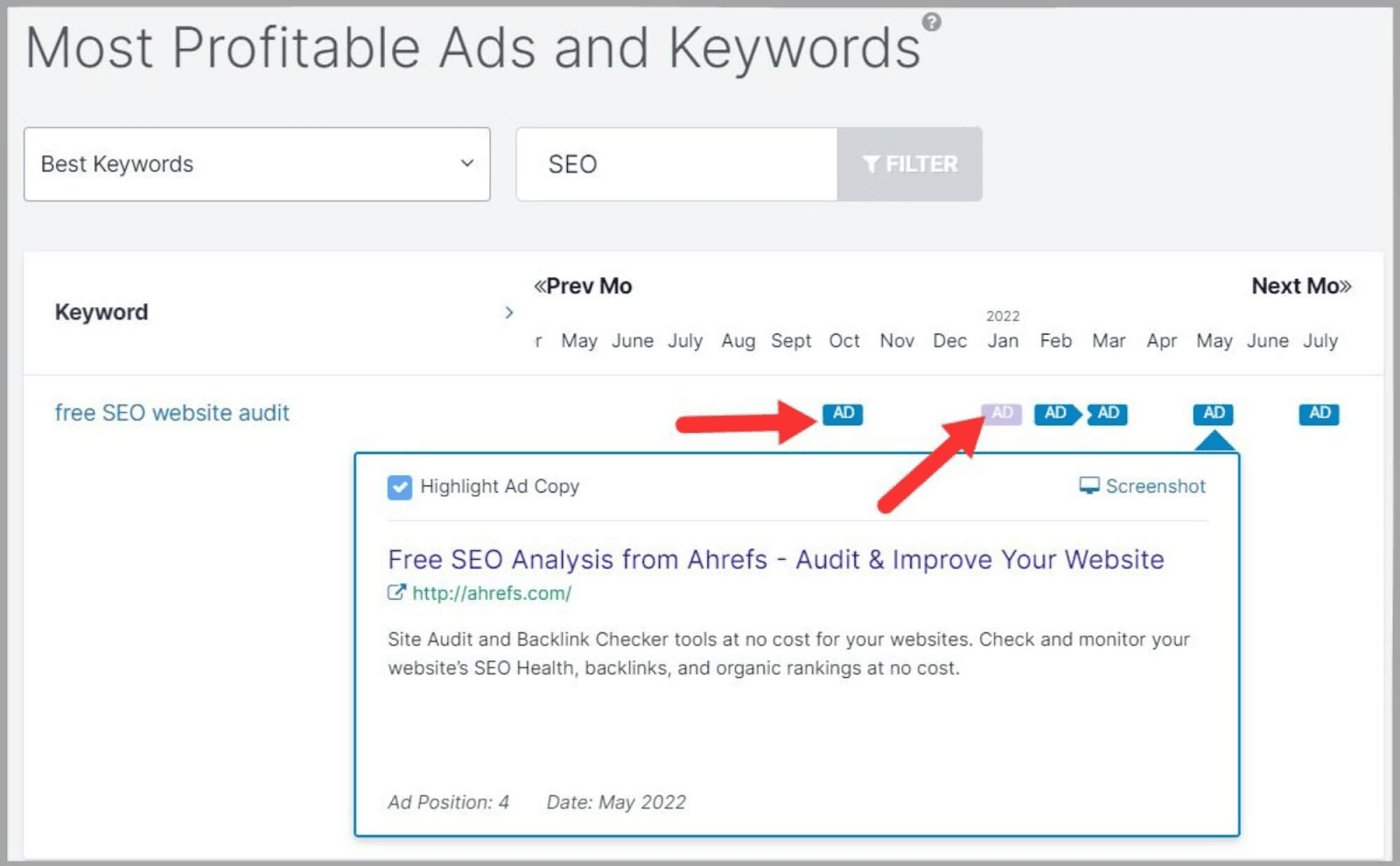Click the http://ahrefs.com/ link
Screen dimensions: 1400x866
point(490,593)
